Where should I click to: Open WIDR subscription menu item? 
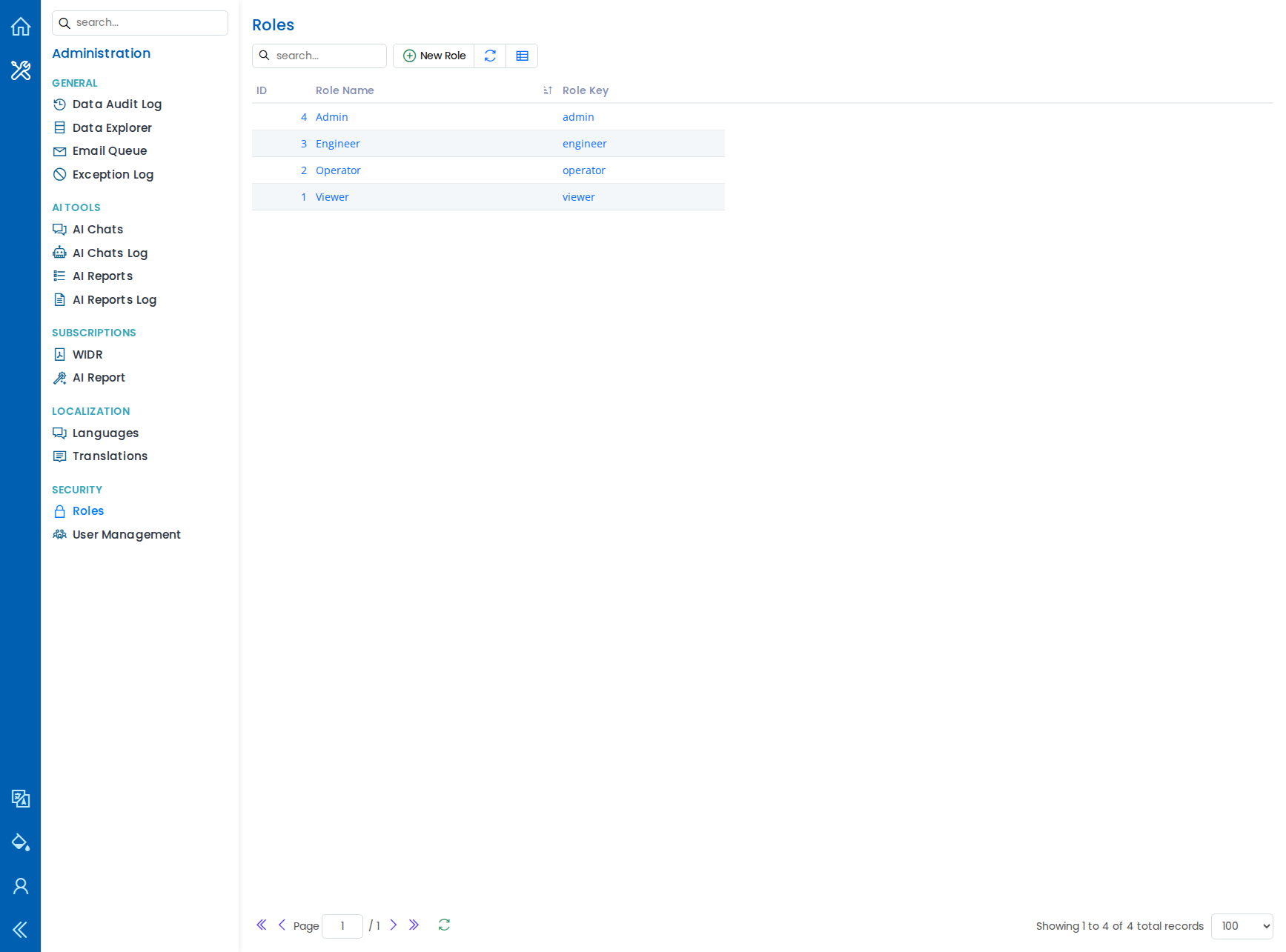pos(87,355)
